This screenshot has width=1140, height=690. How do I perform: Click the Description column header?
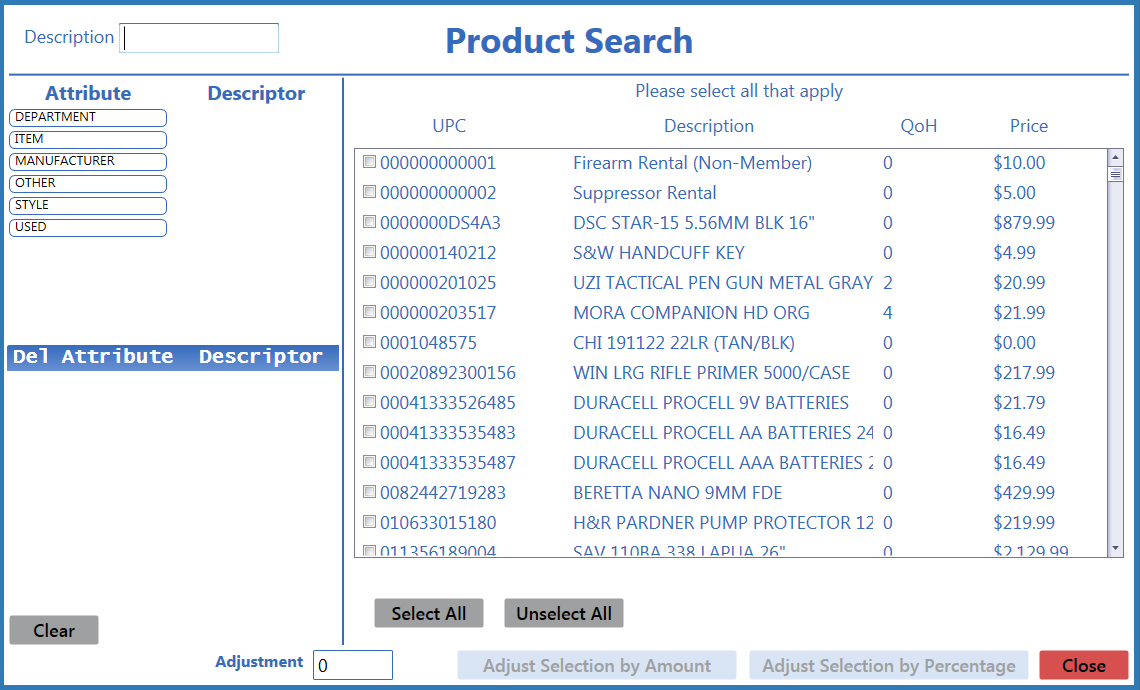709,126
